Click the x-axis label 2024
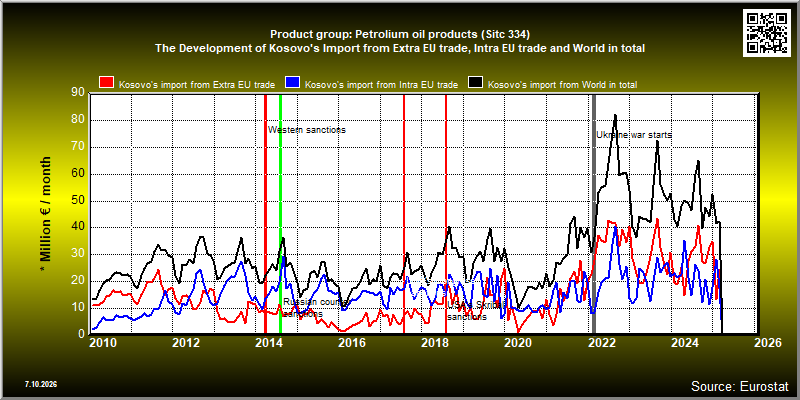This screenshot has height=400, width=800. [686, 343]
